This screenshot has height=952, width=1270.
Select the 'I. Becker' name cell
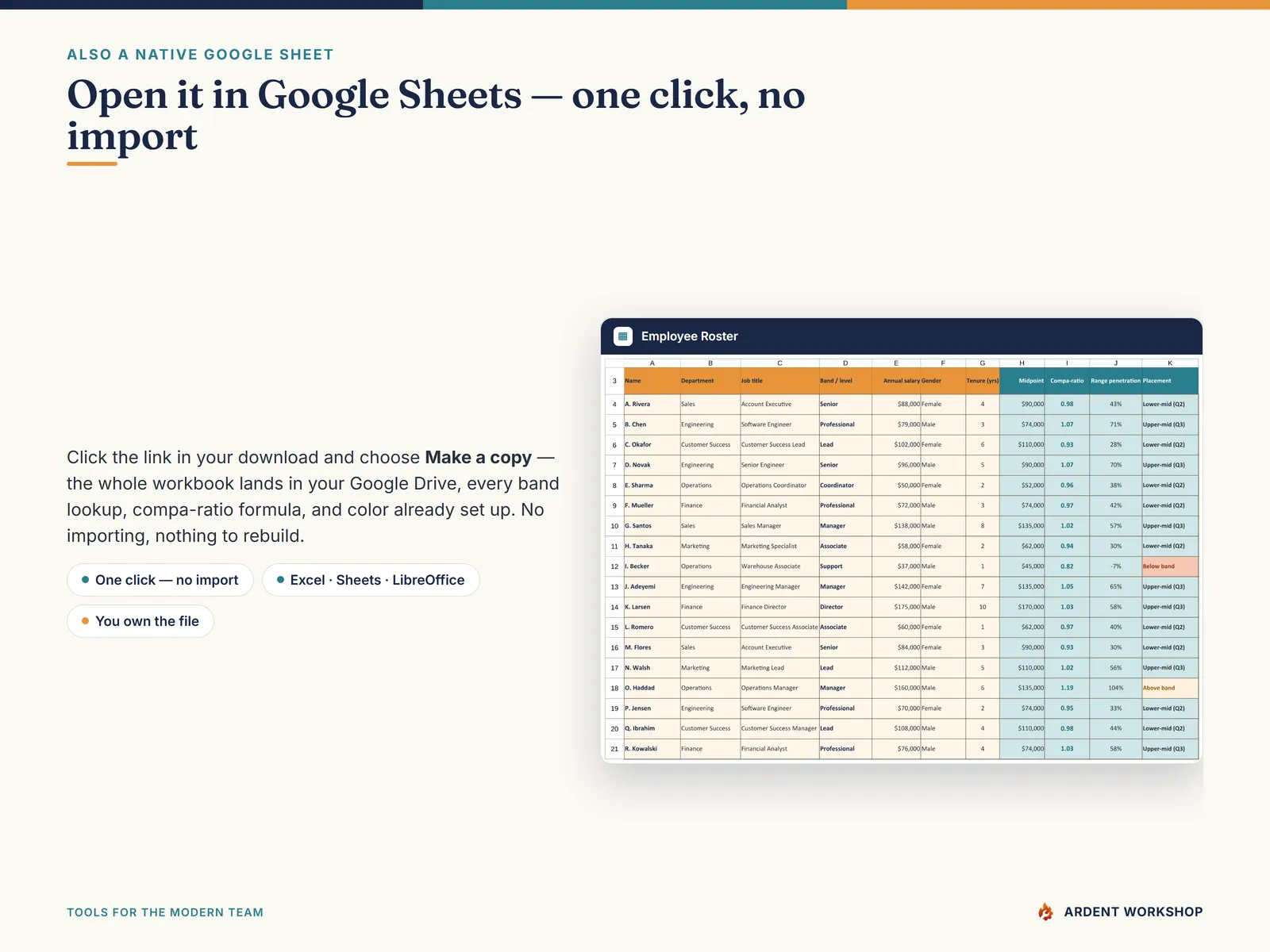[652, 566]
